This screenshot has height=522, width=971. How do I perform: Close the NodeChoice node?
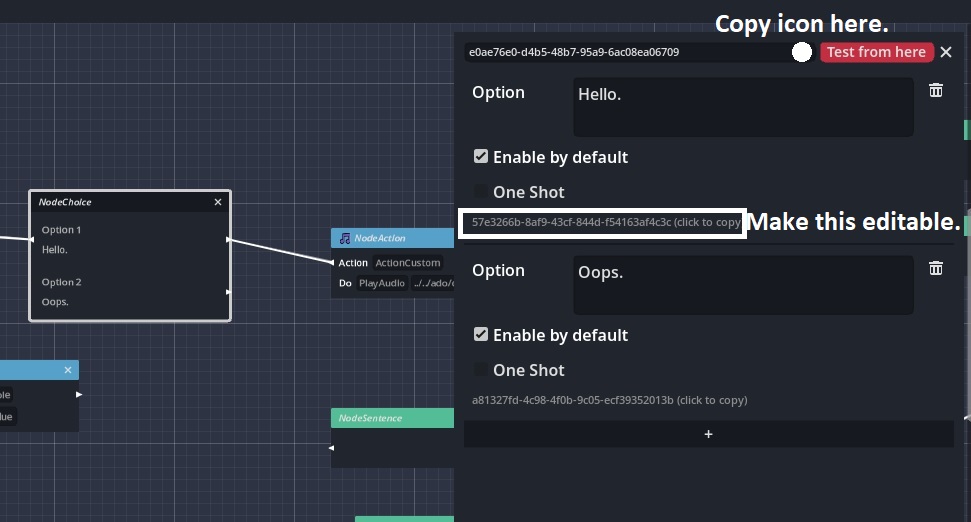click(x=218, y=202)
